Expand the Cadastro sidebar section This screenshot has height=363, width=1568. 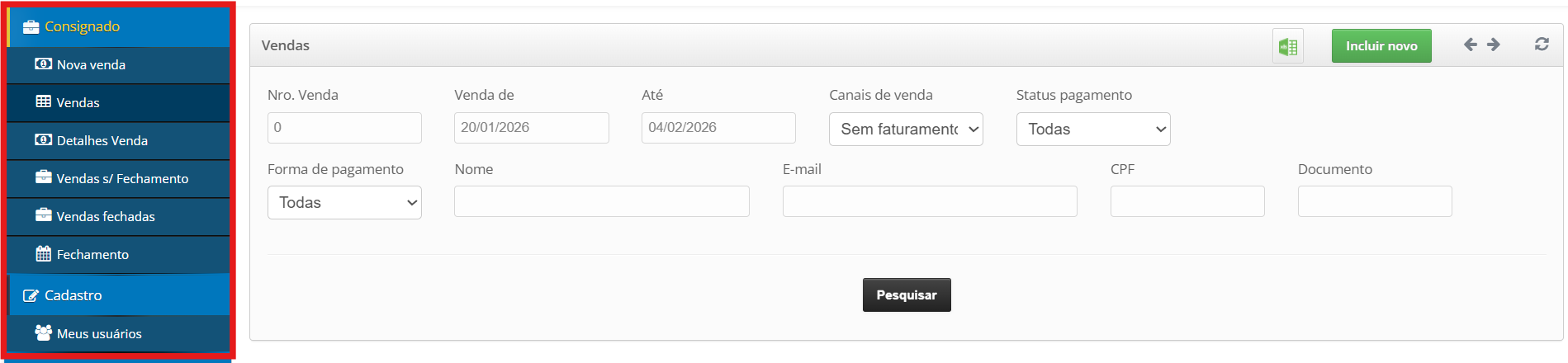[73, 295]
